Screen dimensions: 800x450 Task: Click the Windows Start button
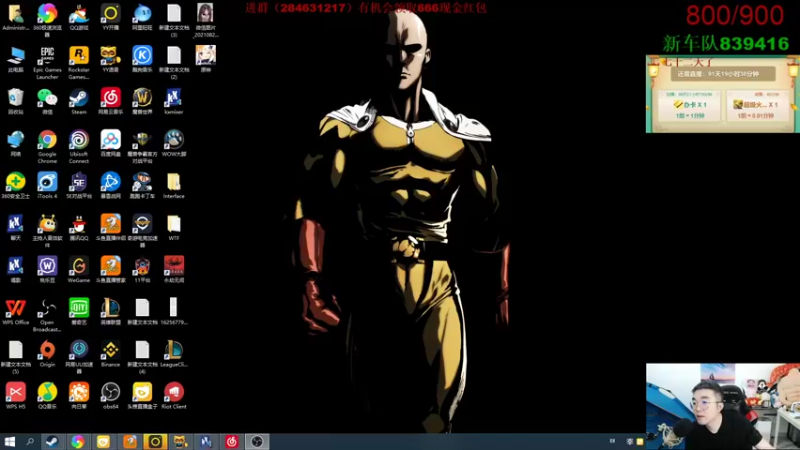(x=10, y=441)
